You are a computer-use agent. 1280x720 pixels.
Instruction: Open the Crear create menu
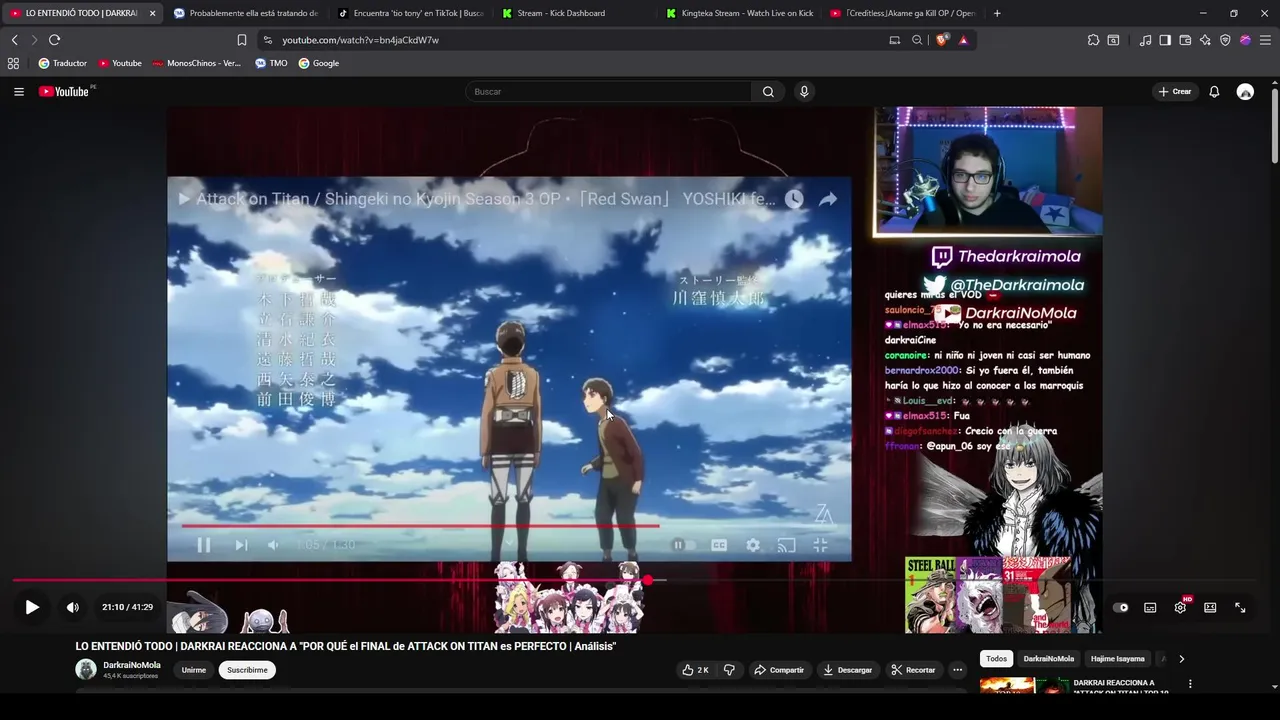point(1175,91)
